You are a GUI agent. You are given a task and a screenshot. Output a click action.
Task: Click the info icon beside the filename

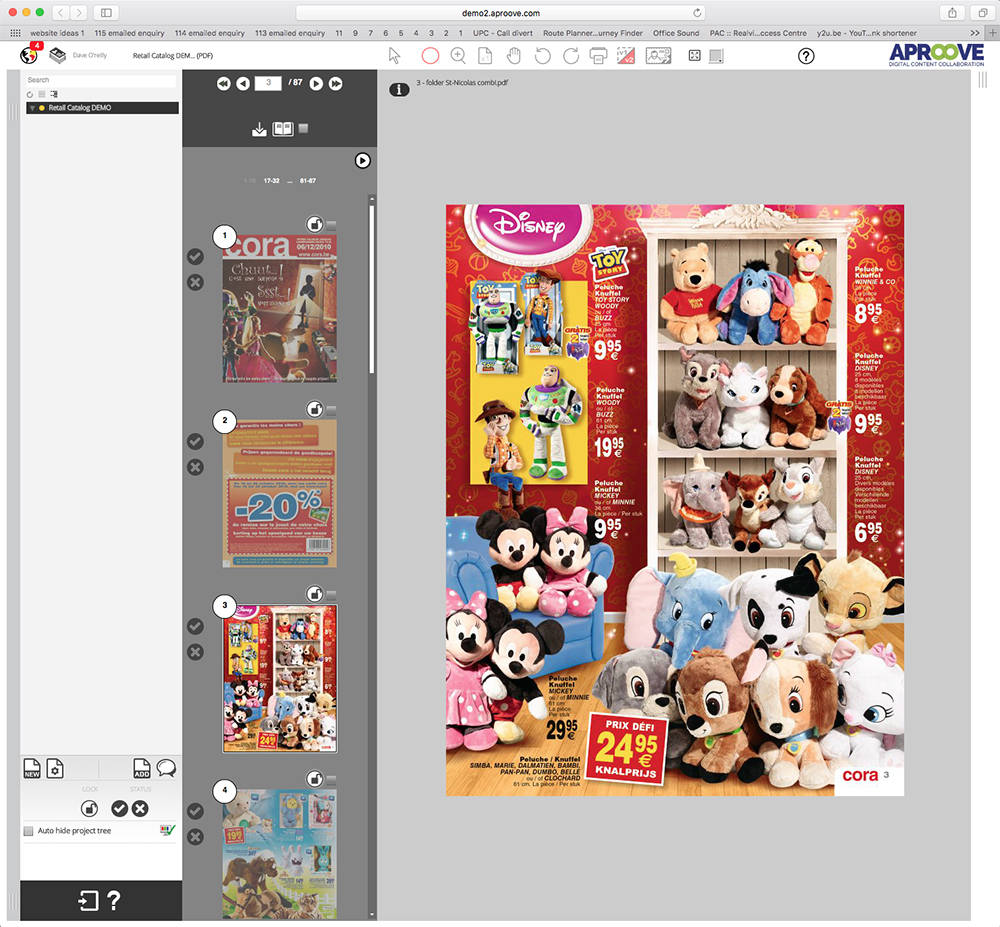[399, 89]
